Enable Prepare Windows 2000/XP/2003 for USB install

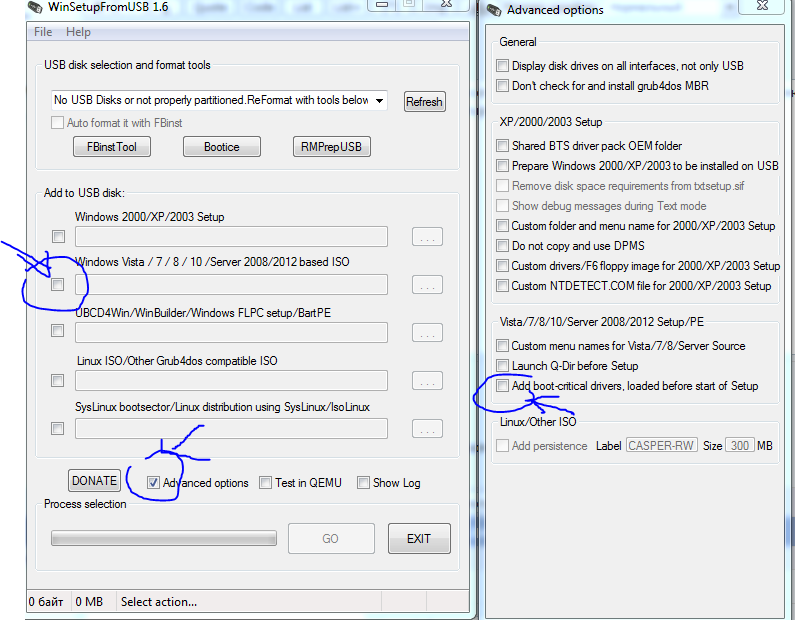pos(502,166)
